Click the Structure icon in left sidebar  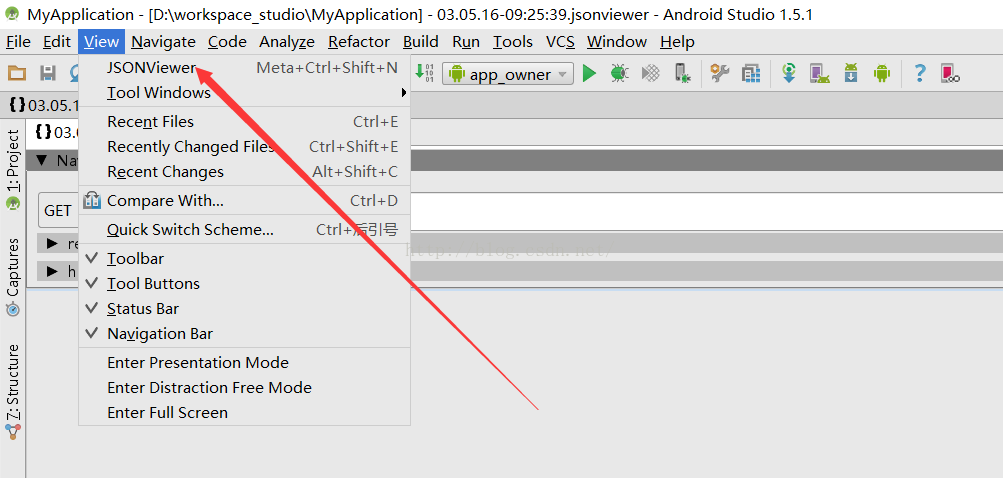(13, 431)
